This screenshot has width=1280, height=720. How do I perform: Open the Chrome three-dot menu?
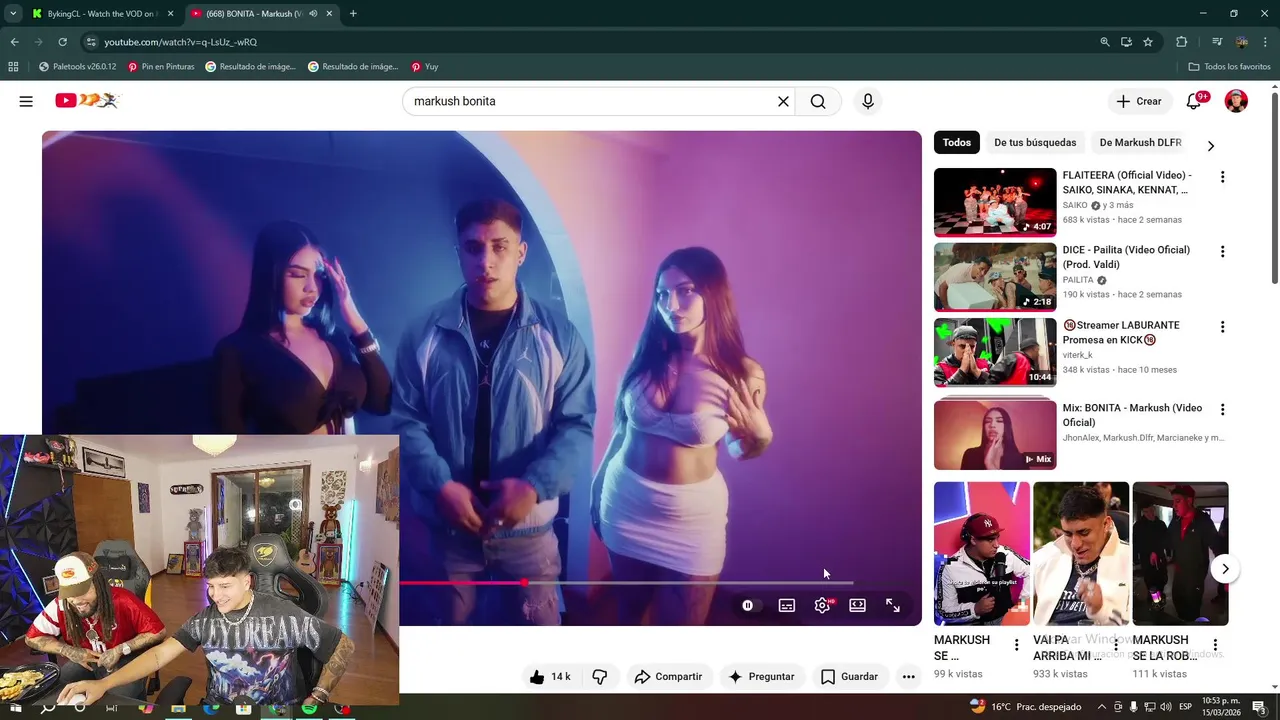point(1266,42)
